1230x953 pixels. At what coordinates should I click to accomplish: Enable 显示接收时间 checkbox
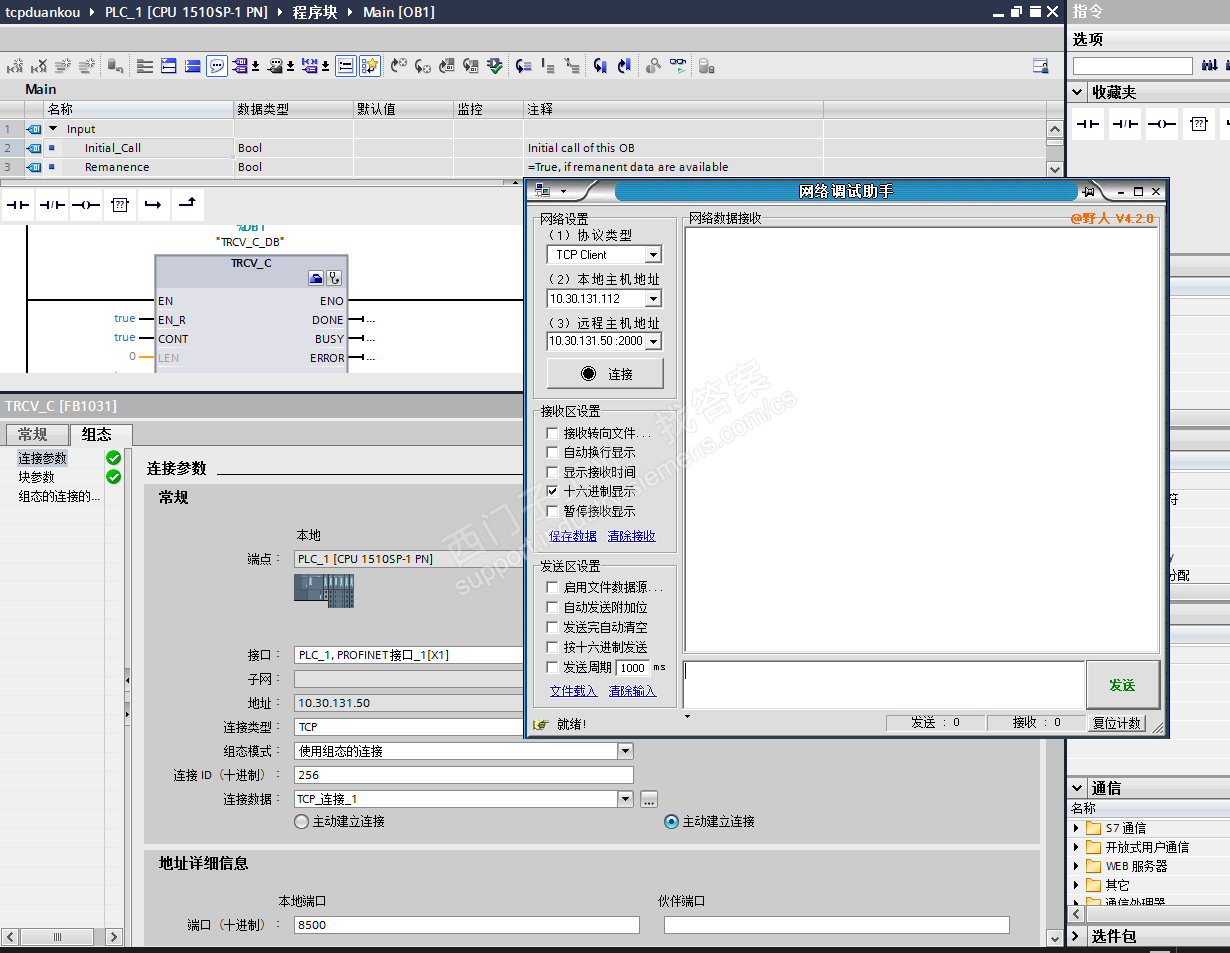(552, 472)
